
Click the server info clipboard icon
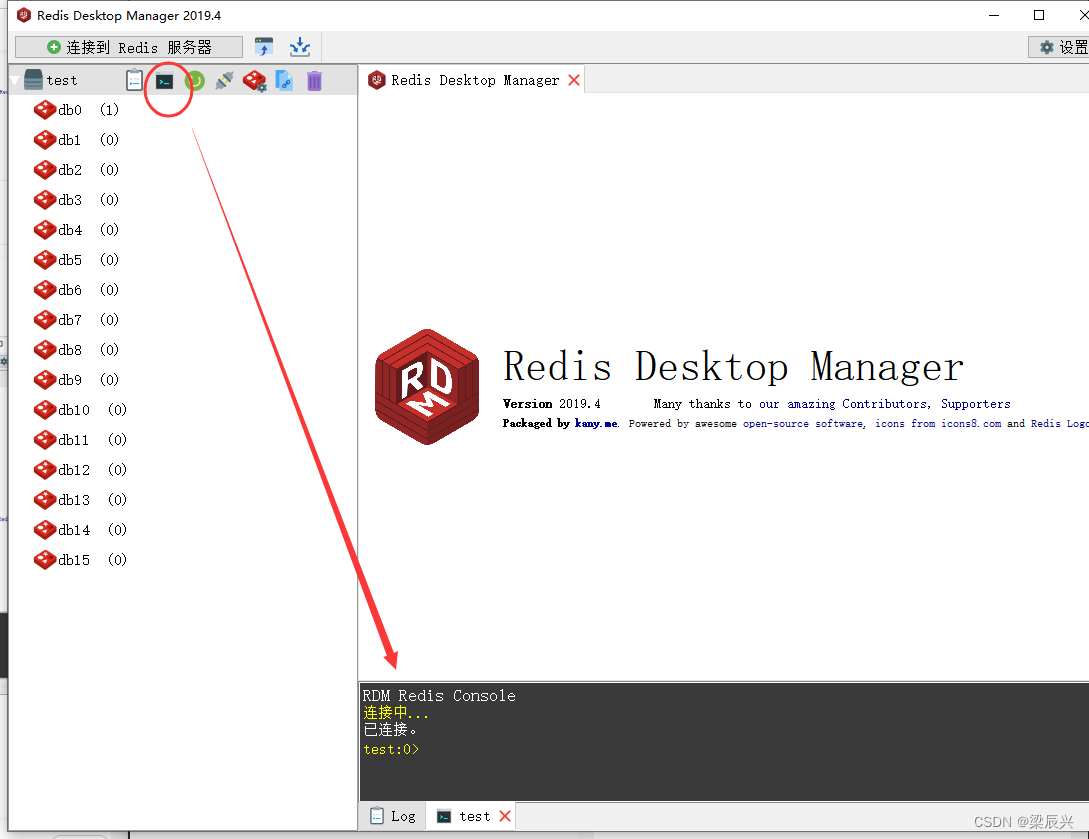pos(135,81)
